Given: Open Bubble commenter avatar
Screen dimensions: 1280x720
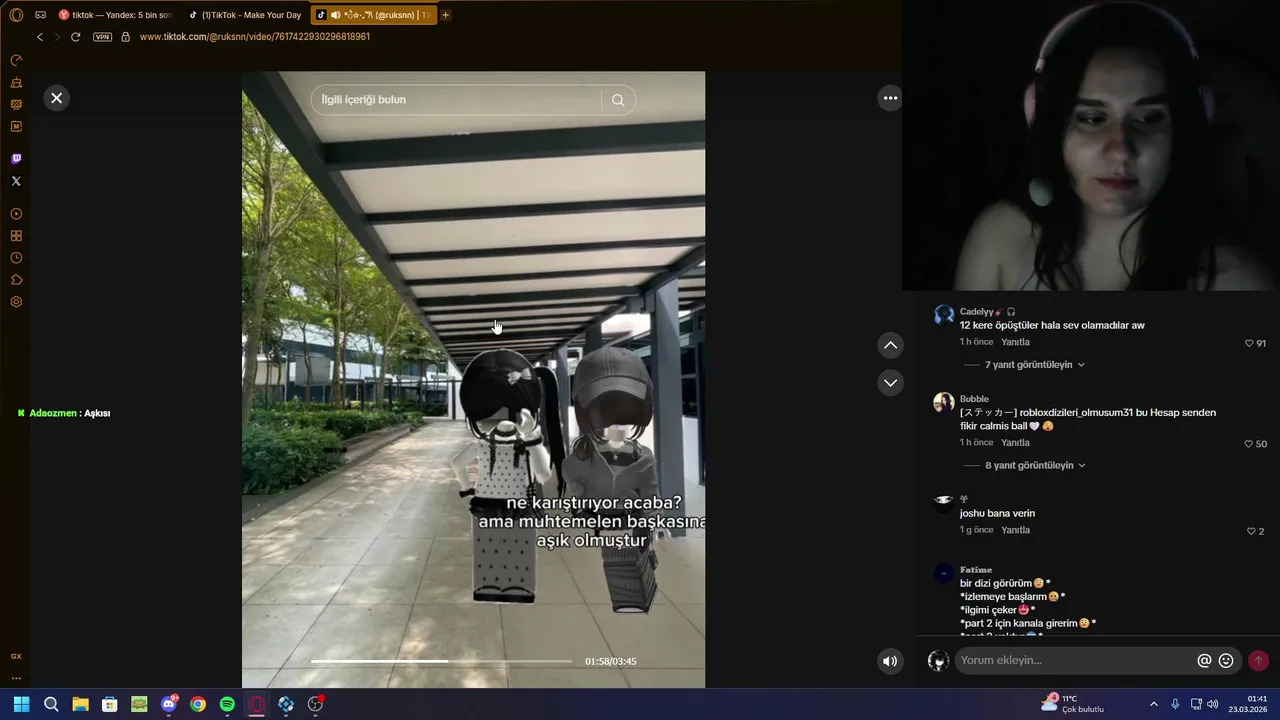Looking at the screenshot, I should 944,402.
